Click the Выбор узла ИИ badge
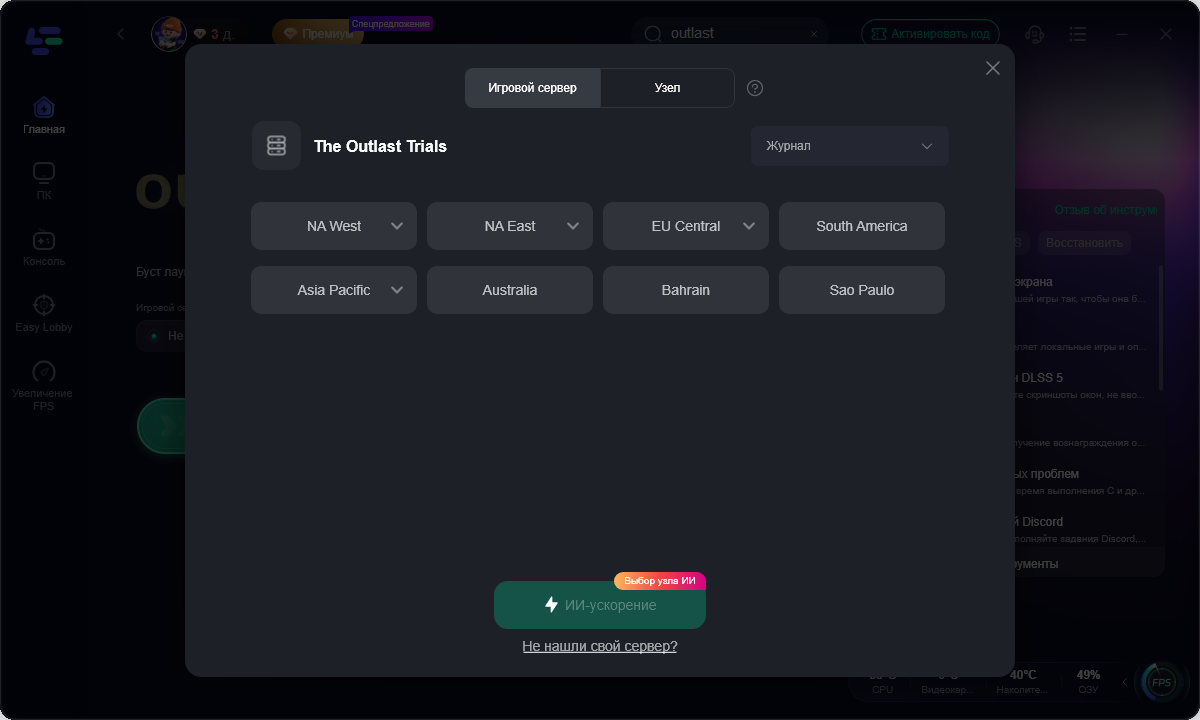This screenshot has width=1200, height=720. click(x=660, y=581)
